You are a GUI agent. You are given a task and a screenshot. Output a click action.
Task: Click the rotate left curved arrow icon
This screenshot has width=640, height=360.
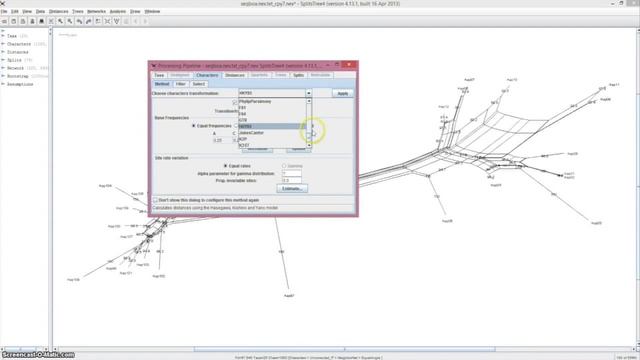[x=79, y=21]
